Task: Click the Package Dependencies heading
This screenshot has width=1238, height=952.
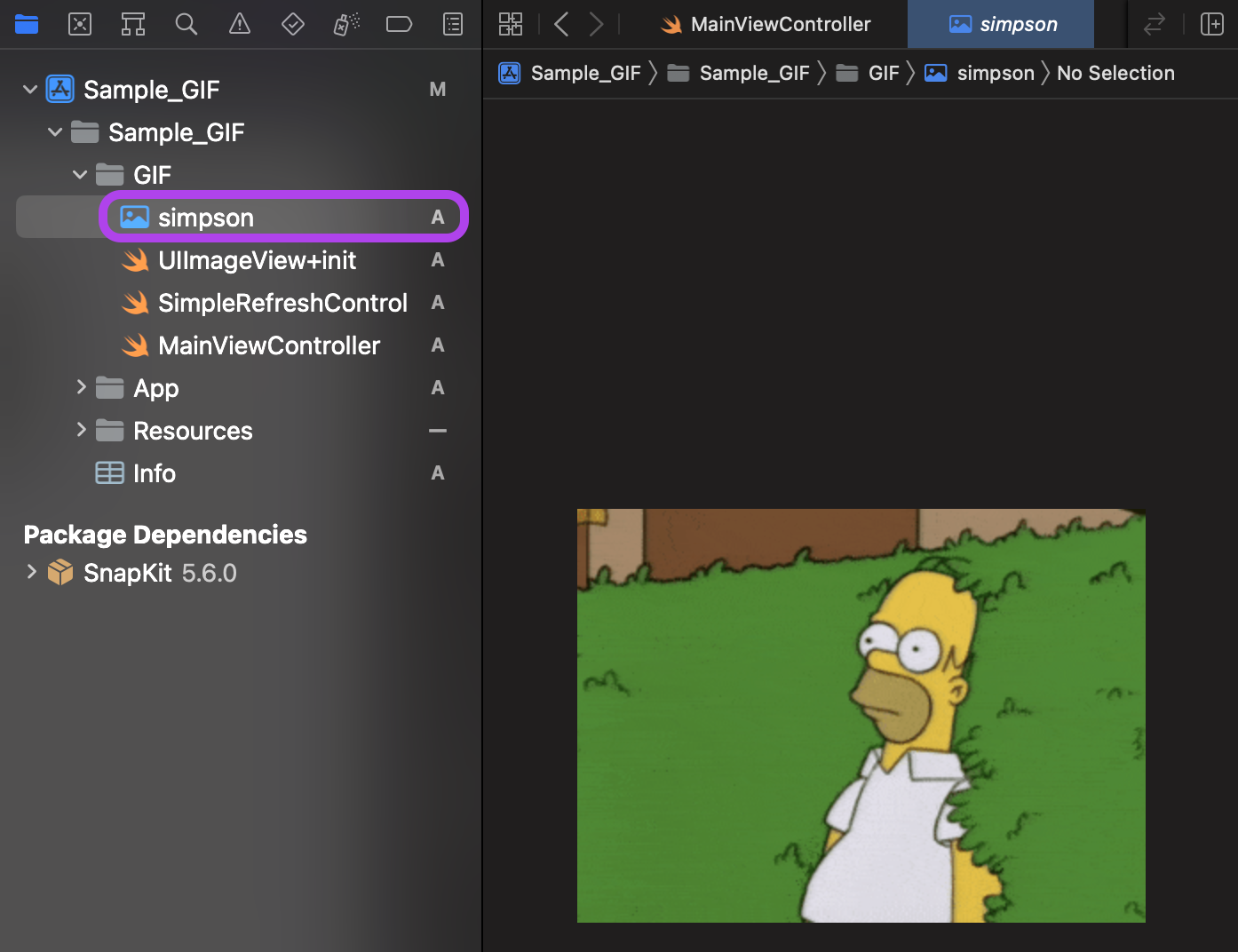Action: tap(165, 535)
